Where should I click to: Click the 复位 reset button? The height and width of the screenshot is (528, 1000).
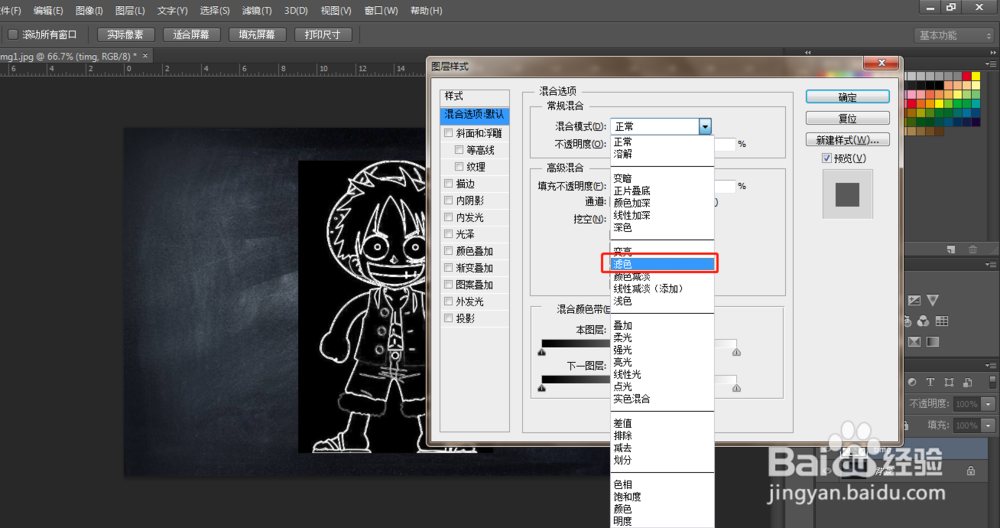pyautogui.click(x=848, y=118)
